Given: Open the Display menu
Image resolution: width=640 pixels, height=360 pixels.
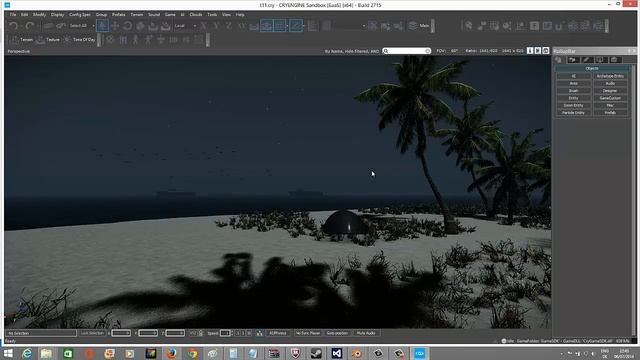Looking at the screenshot, I should pyautogui.click(x=57, y=14).
